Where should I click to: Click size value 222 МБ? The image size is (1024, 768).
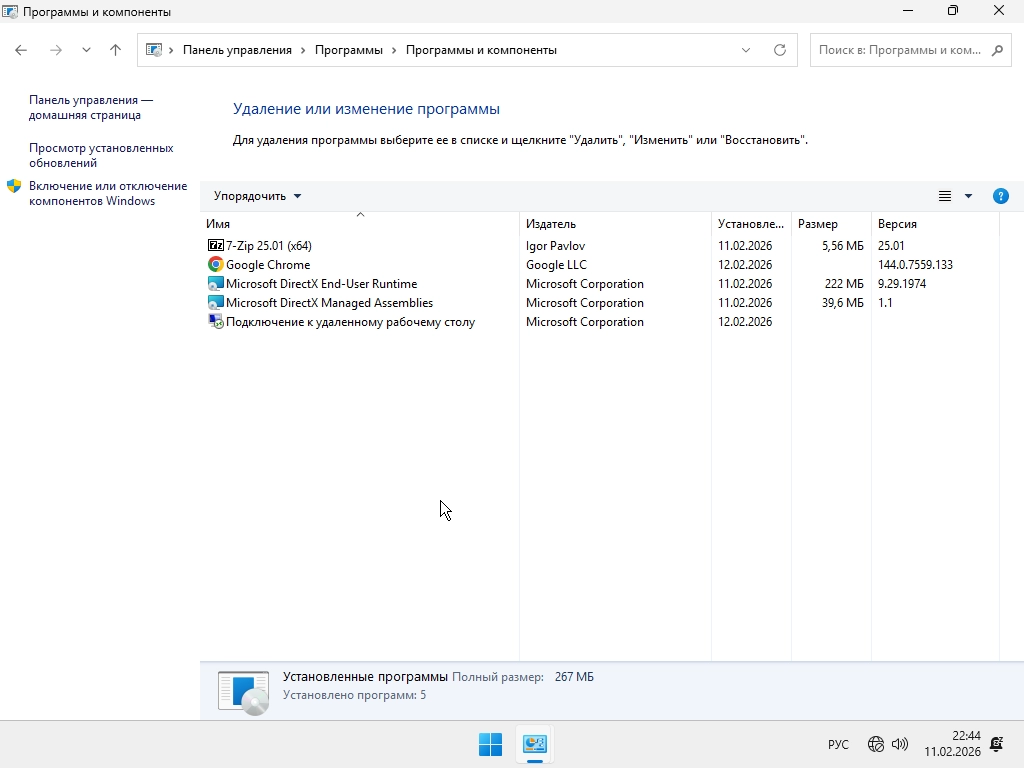[x=844, y=283]
